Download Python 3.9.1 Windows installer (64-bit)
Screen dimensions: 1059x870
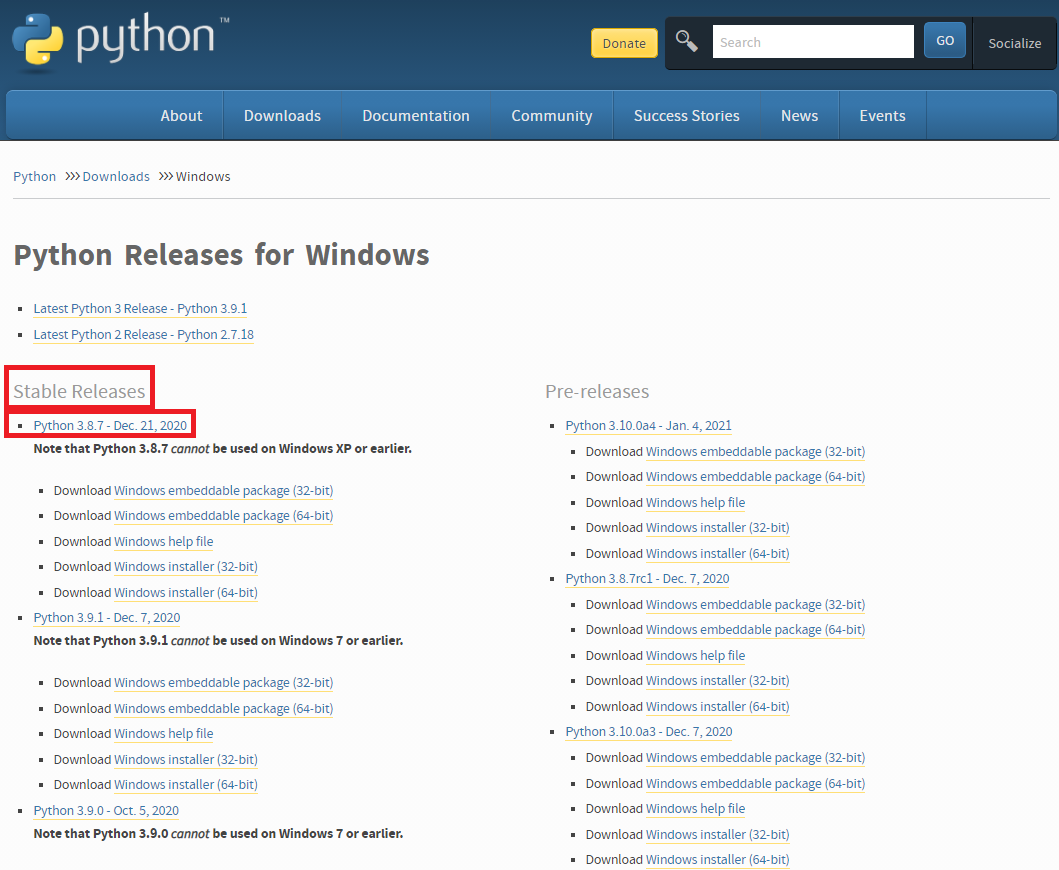[186, 784]
